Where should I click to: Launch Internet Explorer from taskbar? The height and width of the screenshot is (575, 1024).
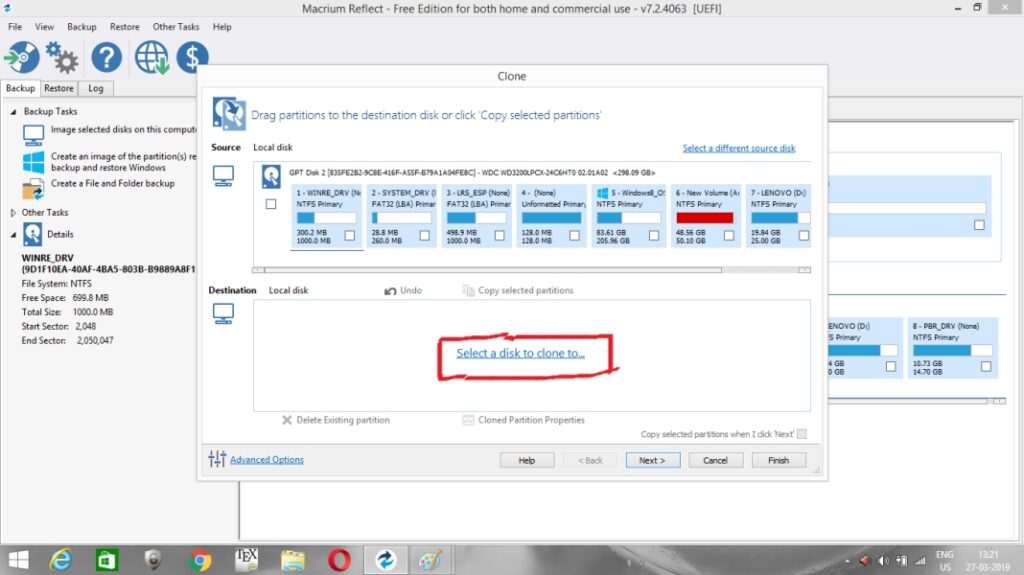pos(61,560)
